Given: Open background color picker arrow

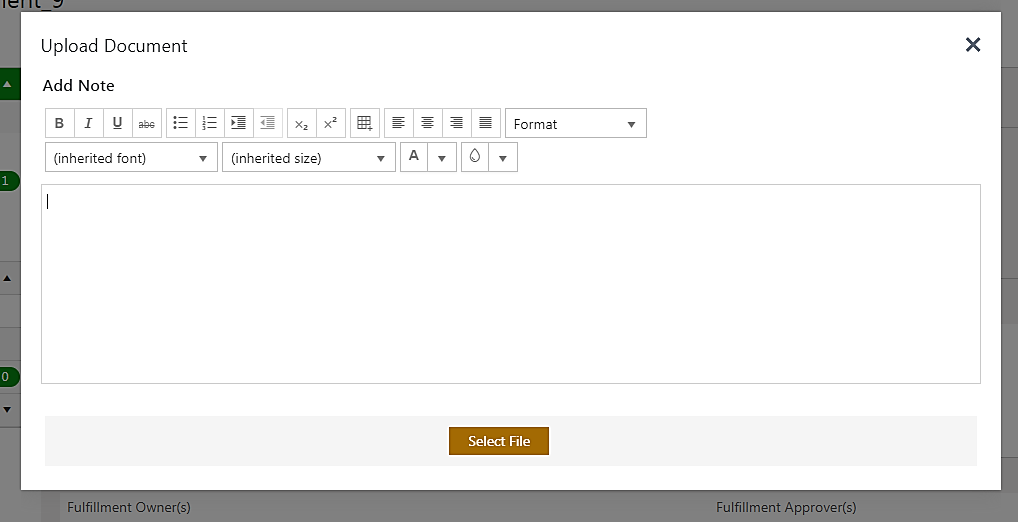Looking at the screenshot, I should (x=503, y=158).
